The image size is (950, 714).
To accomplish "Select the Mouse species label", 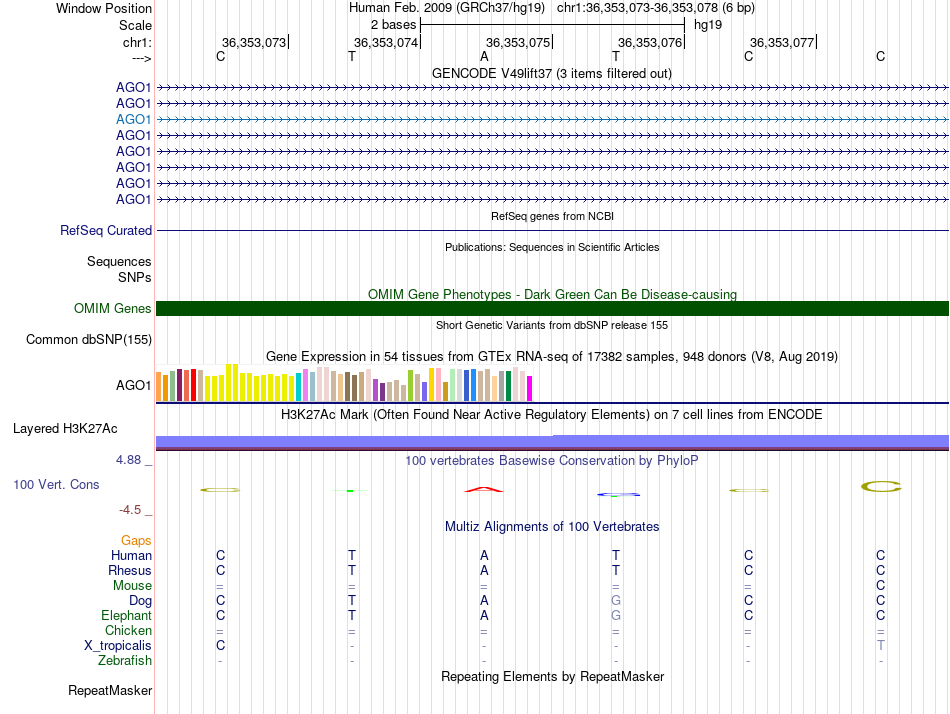I will tap(132, 586).
